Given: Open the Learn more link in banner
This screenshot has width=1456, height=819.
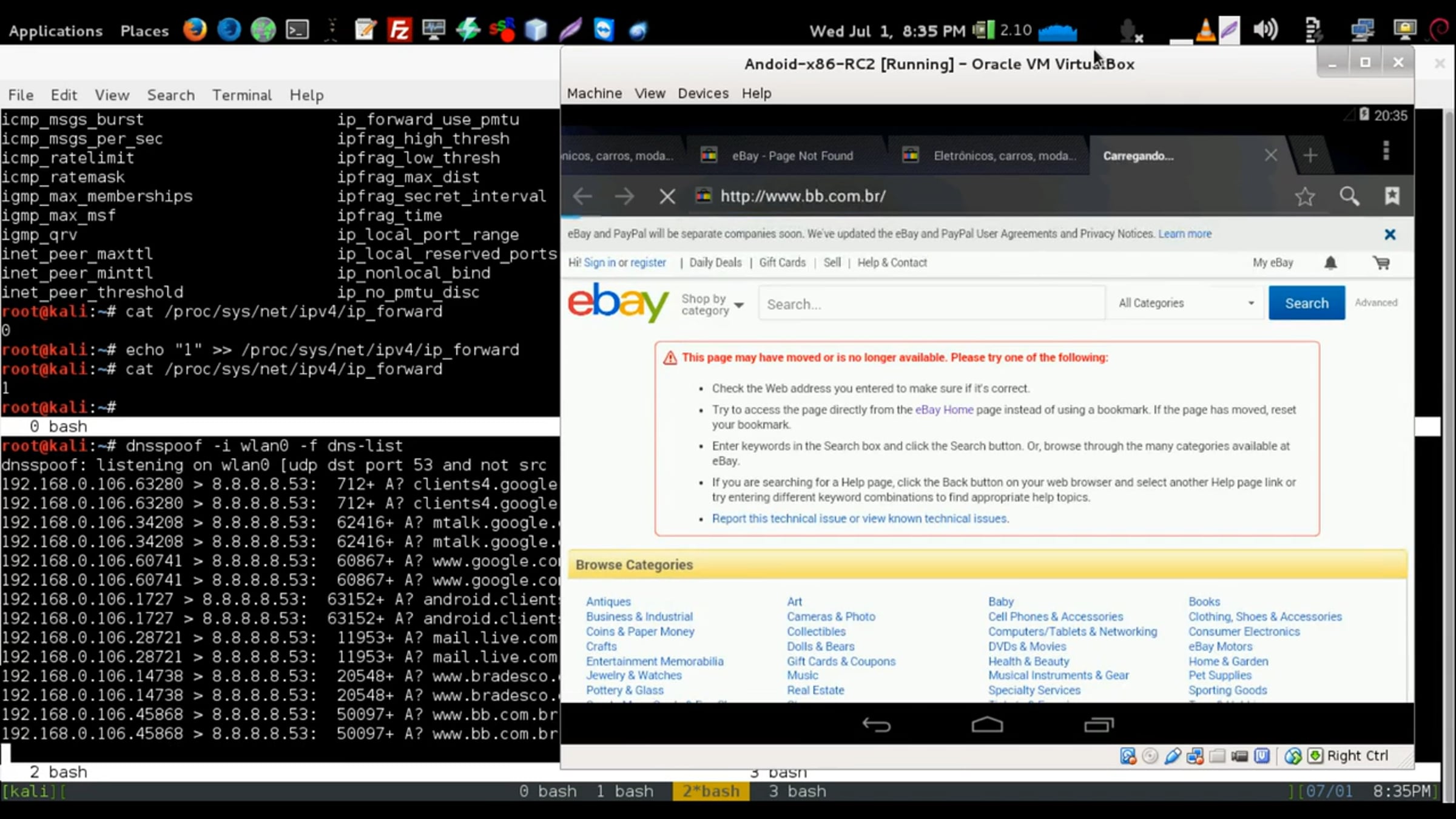Looking at the screenshot, I should tap(1185, 234).
